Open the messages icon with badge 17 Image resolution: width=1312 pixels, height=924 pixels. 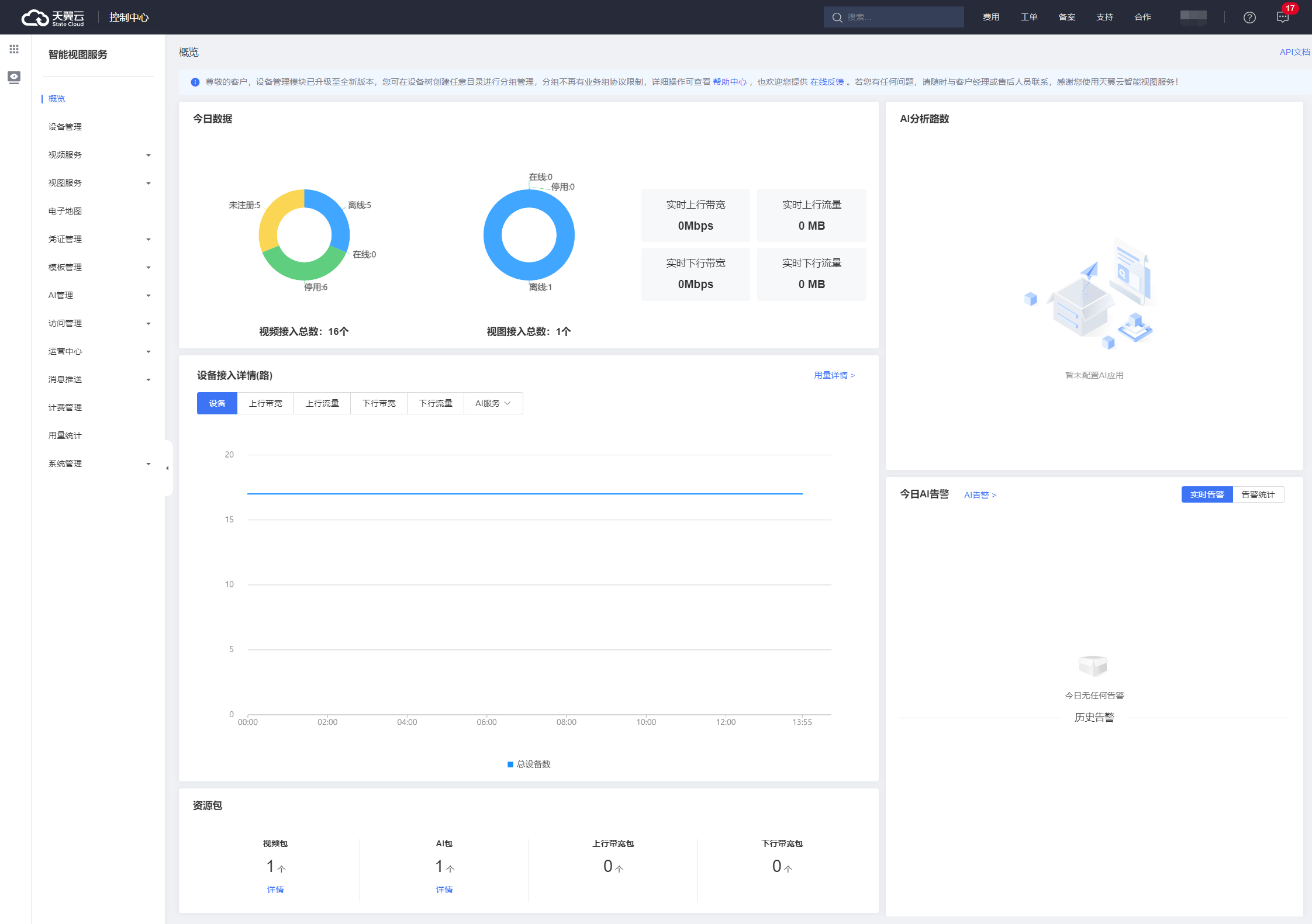pyautogui.click(x=1283, y=18)
